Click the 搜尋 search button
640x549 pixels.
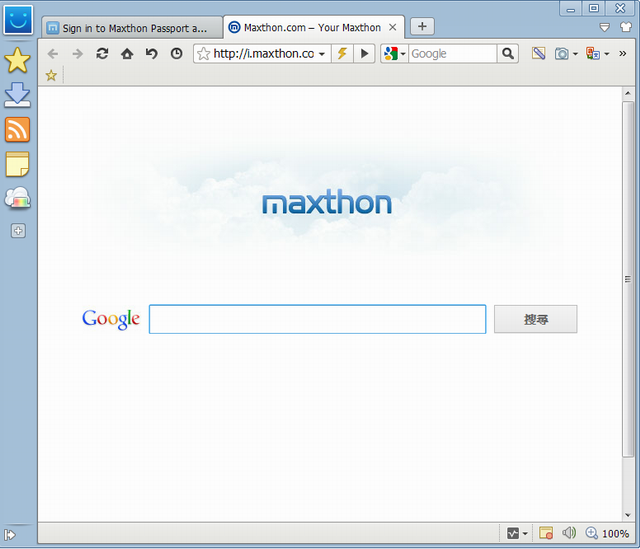pos(535,319)
